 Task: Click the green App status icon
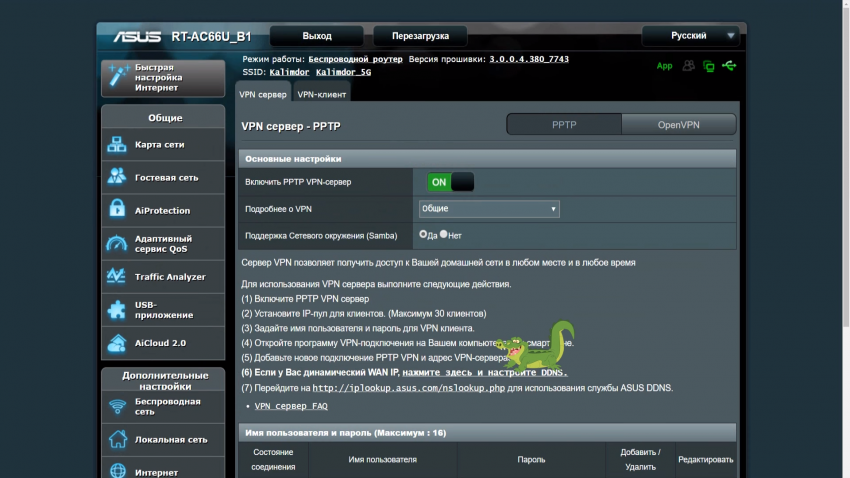(x=664, y=66)
